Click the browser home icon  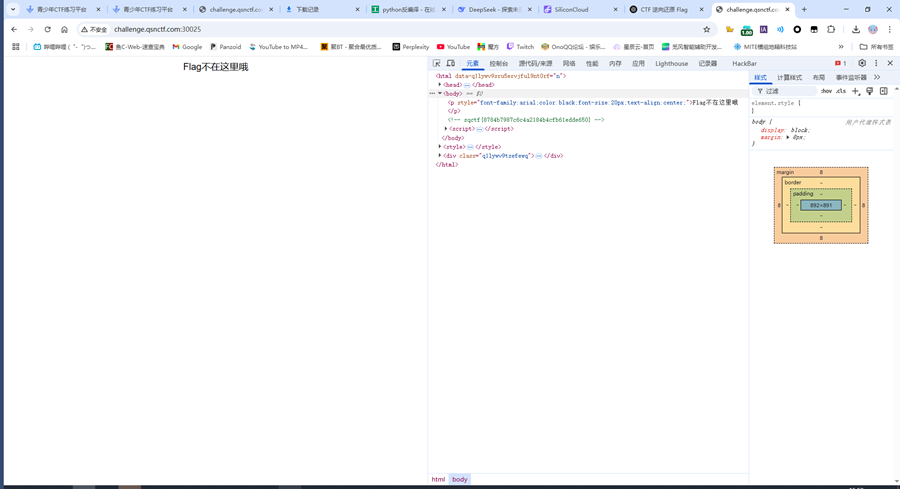64,29
